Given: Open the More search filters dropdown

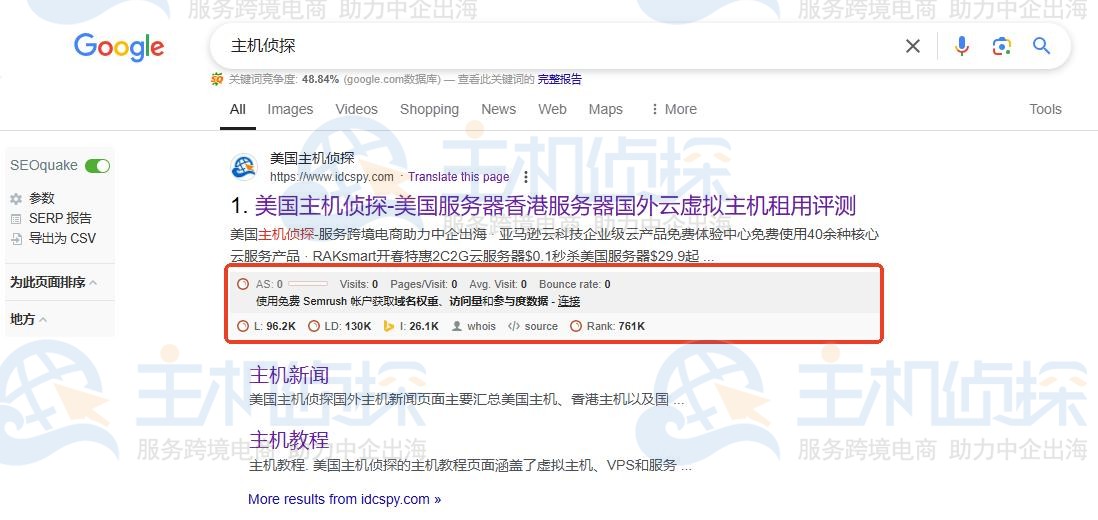Looking at the screenshot, I should (x=673, y=109).
